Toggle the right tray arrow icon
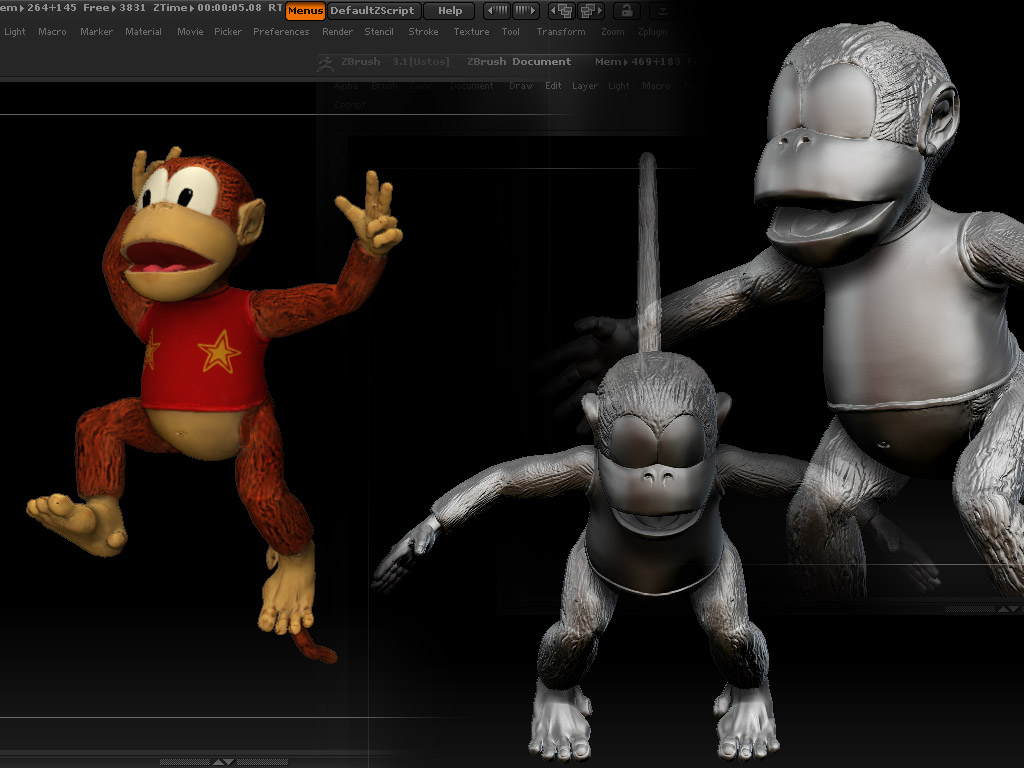 (526, 10)
